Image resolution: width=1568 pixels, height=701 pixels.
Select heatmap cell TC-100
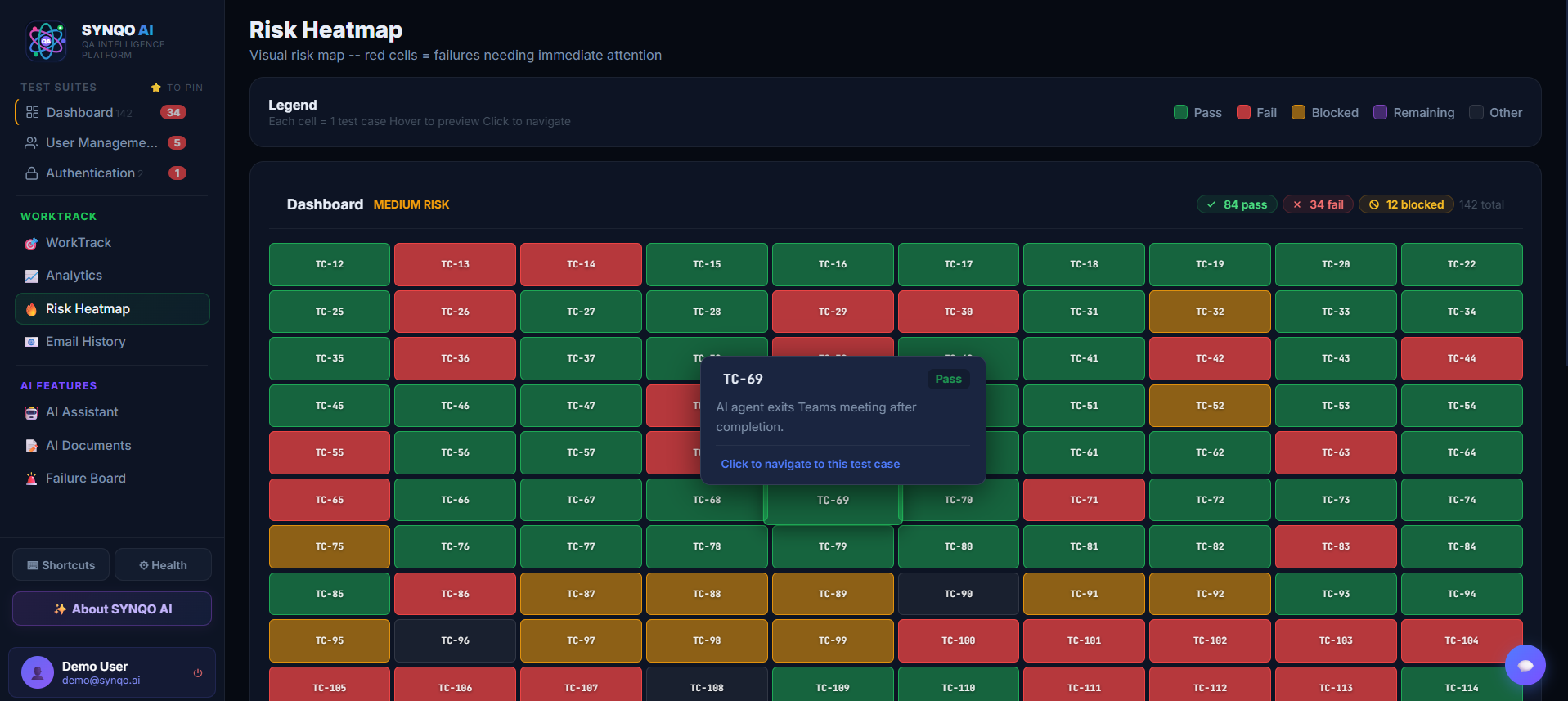pyautogui.click(x=959, y=640)
